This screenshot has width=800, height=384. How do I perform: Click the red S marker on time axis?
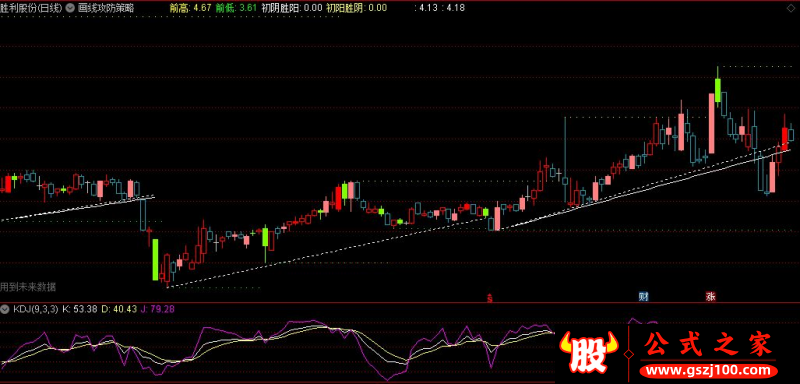(490, 297)
